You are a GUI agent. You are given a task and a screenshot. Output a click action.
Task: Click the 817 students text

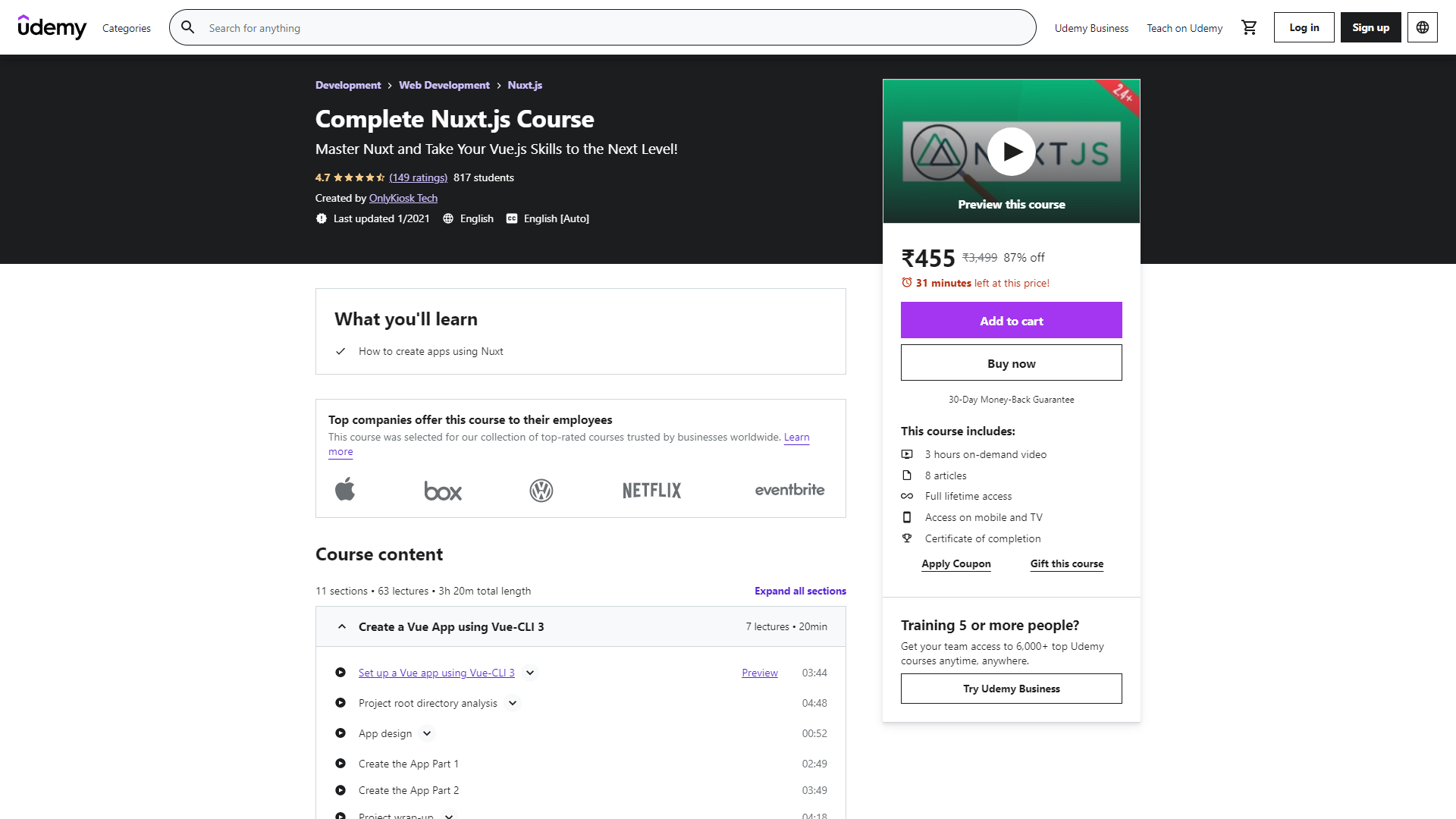click(x=484, y=177)
